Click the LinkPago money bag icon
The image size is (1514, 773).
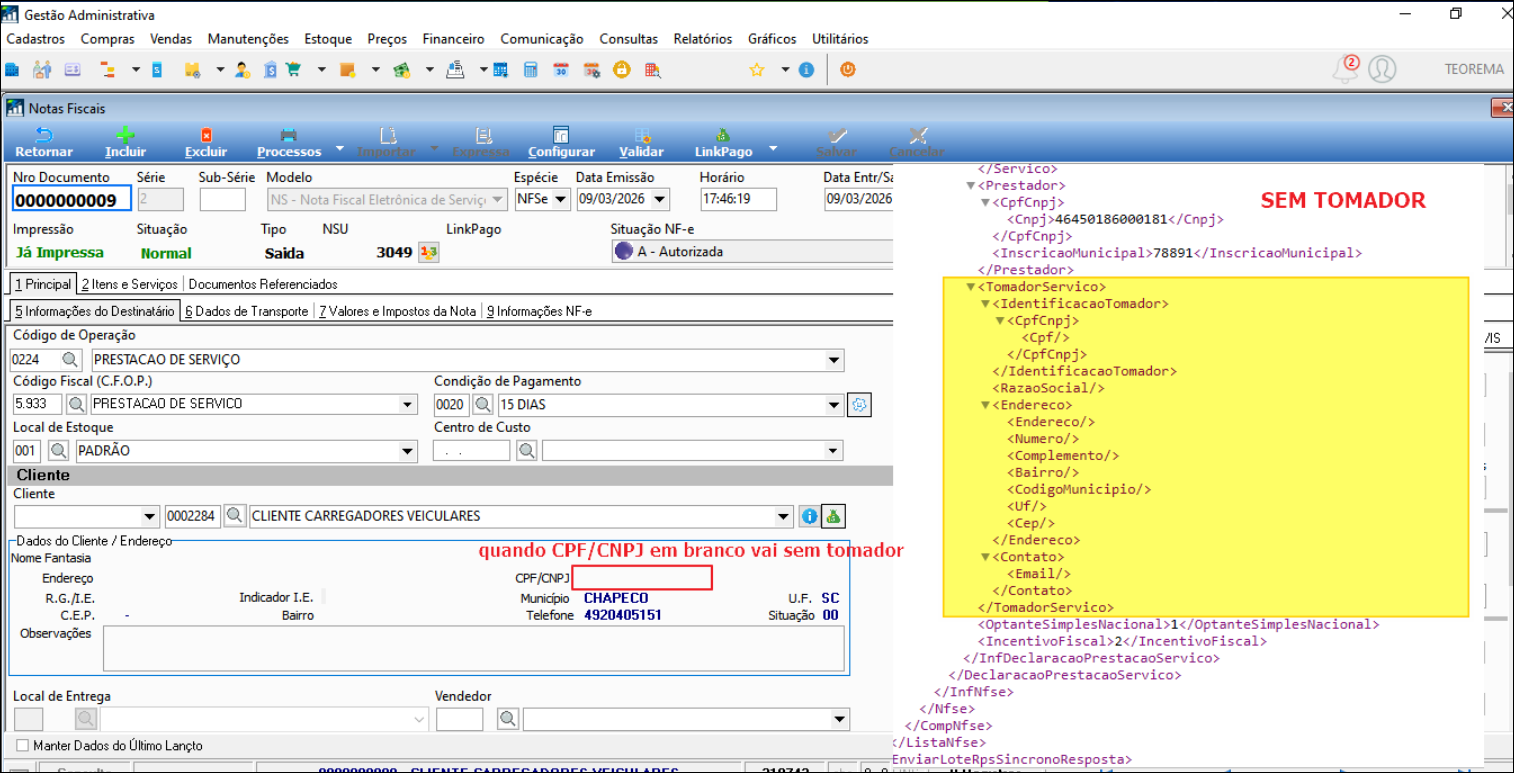click(722, 136)
